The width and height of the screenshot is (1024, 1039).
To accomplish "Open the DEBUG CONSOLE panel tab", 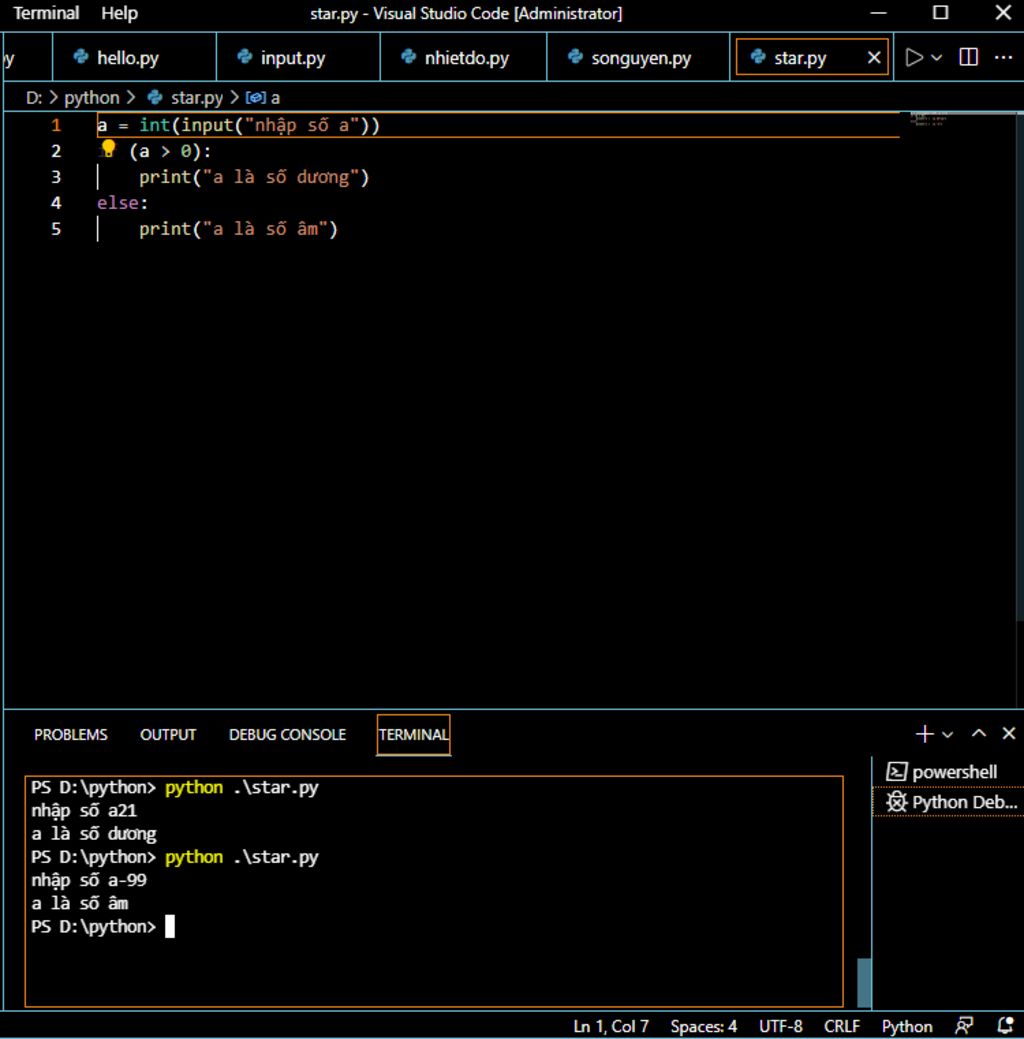I will (287, 735).
